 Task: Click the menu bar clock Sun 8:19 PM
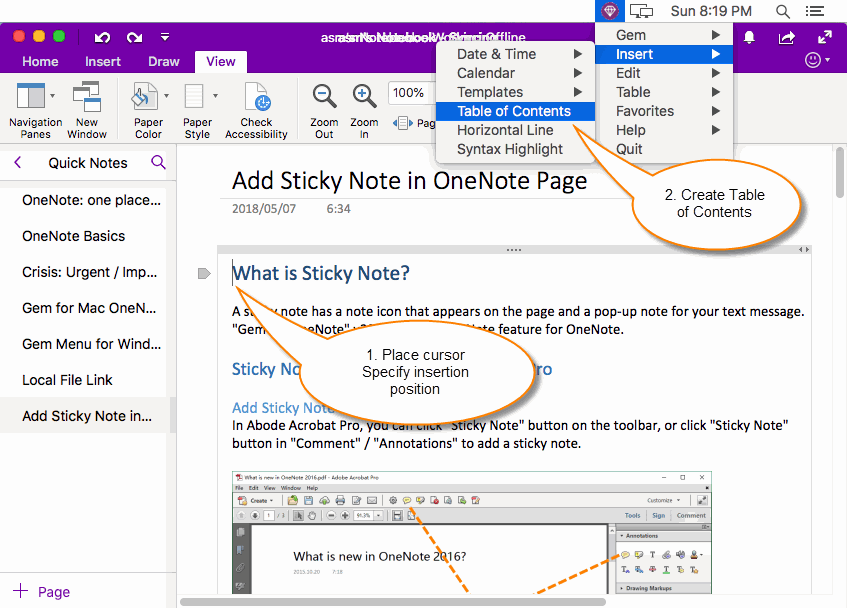point(711,11)
